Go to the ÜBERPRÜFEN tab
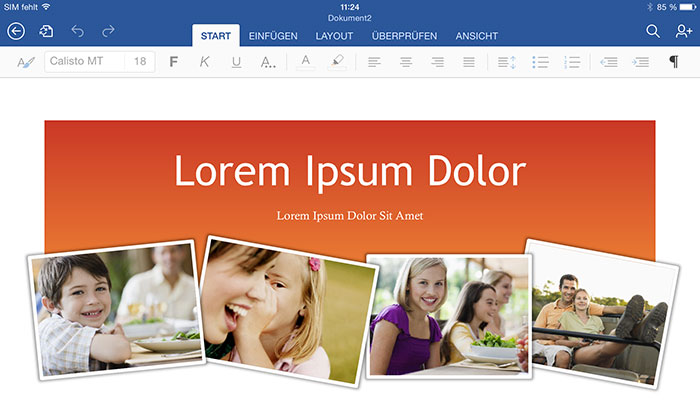Image resolution: width=700 pixels, height=408 pixels. coord(404,36)
